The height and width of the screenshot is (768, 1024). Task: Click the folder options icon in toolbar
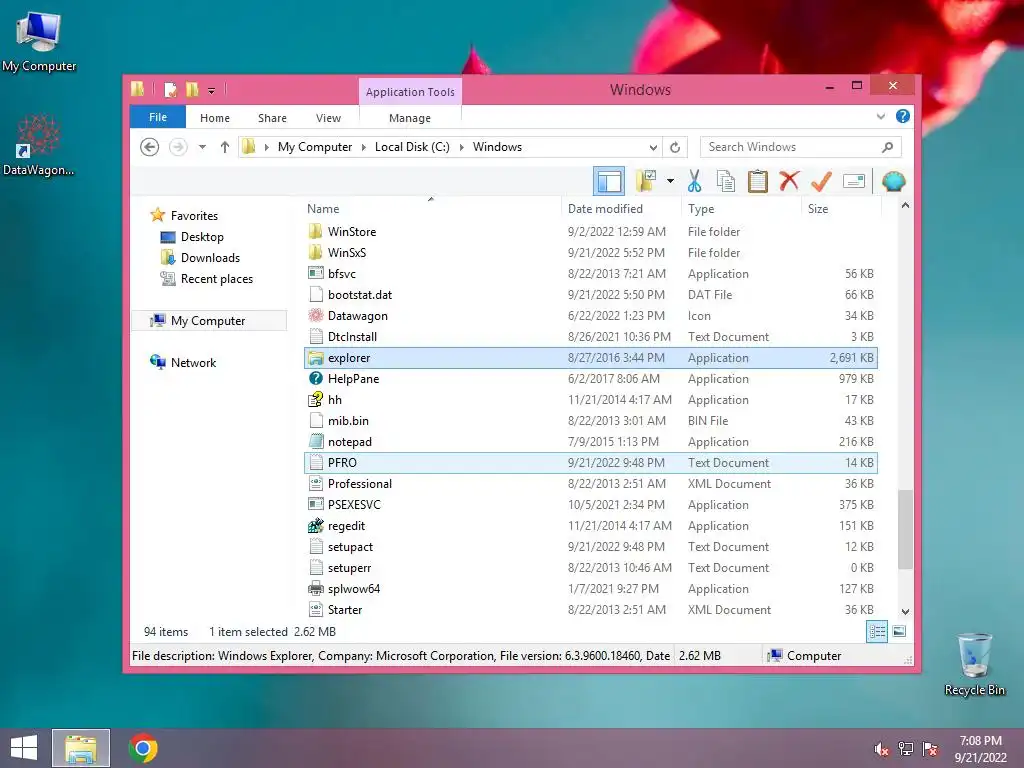pyautogui.click(x=646, y=181)
